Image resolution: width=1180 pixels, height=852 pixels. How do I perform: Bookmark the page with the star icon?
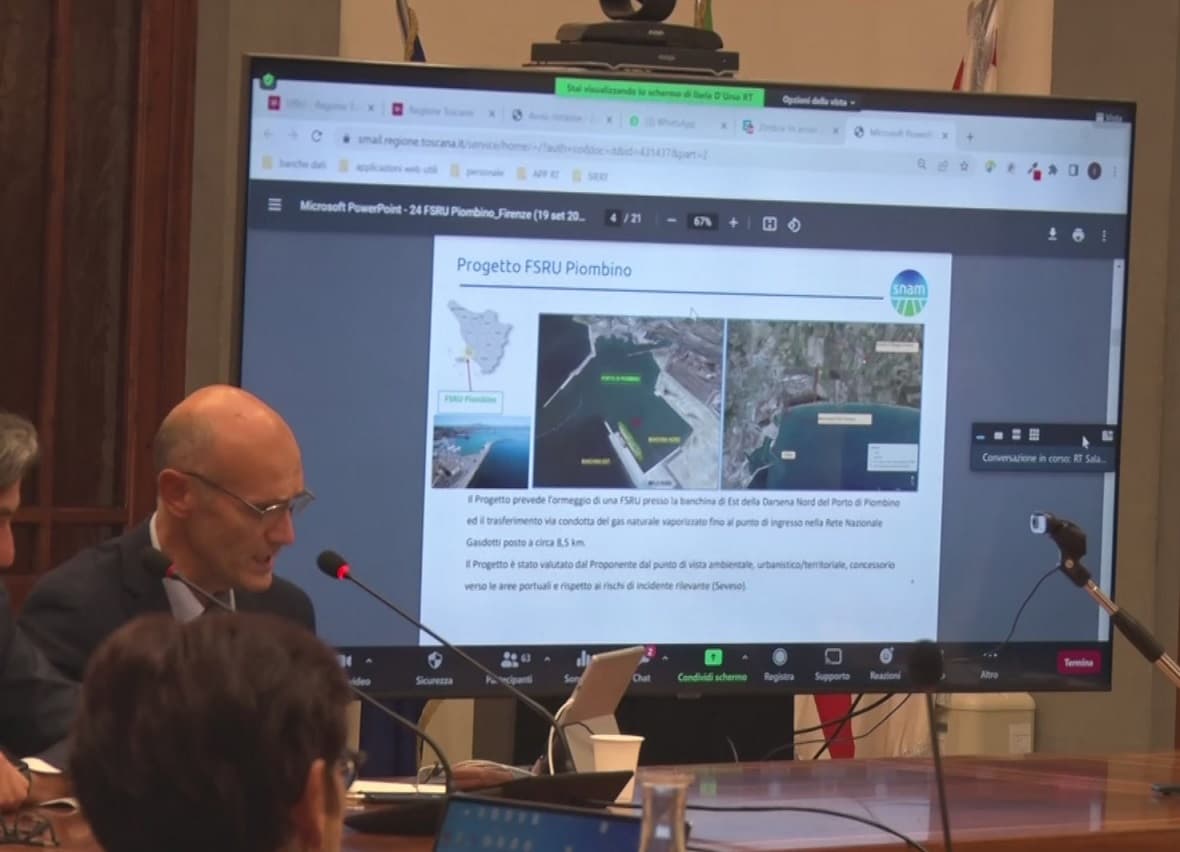(964, 166)
